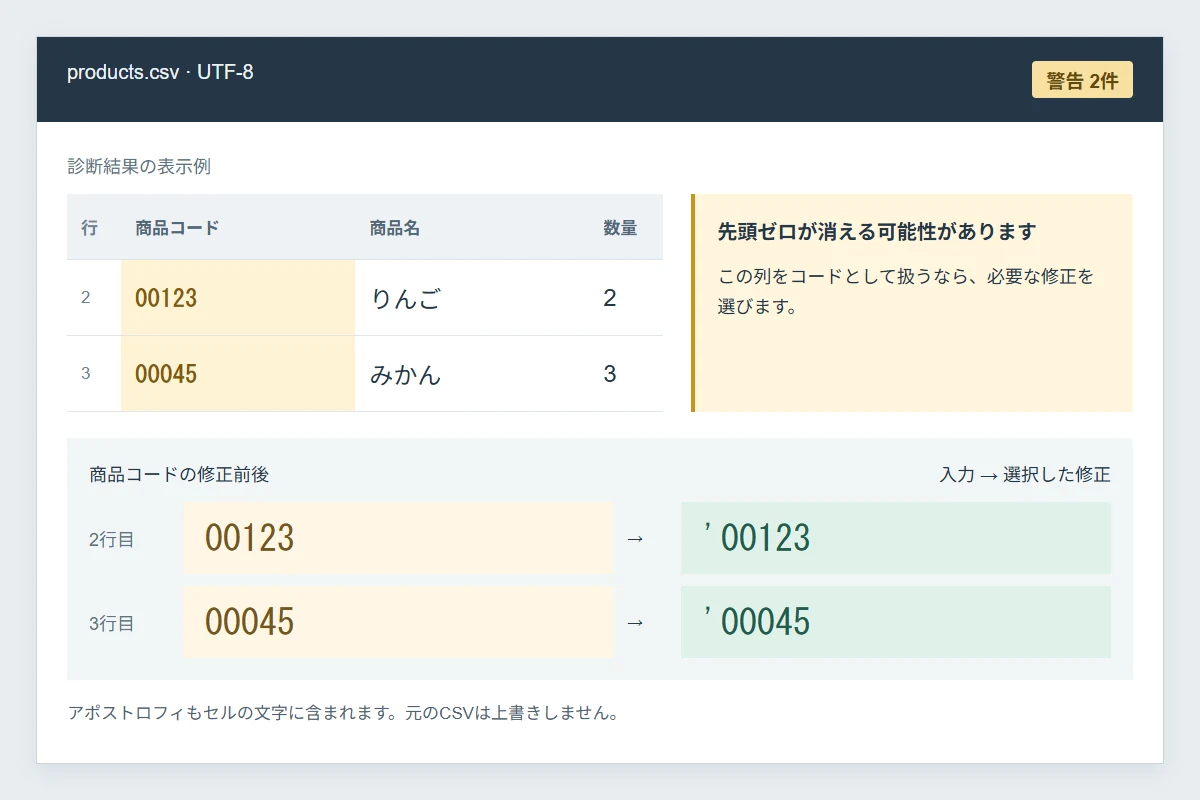Click the 先頭ゼロが消える可能性があります warning title
Viewport: 1200px width, 800px height.
(877, 231)
